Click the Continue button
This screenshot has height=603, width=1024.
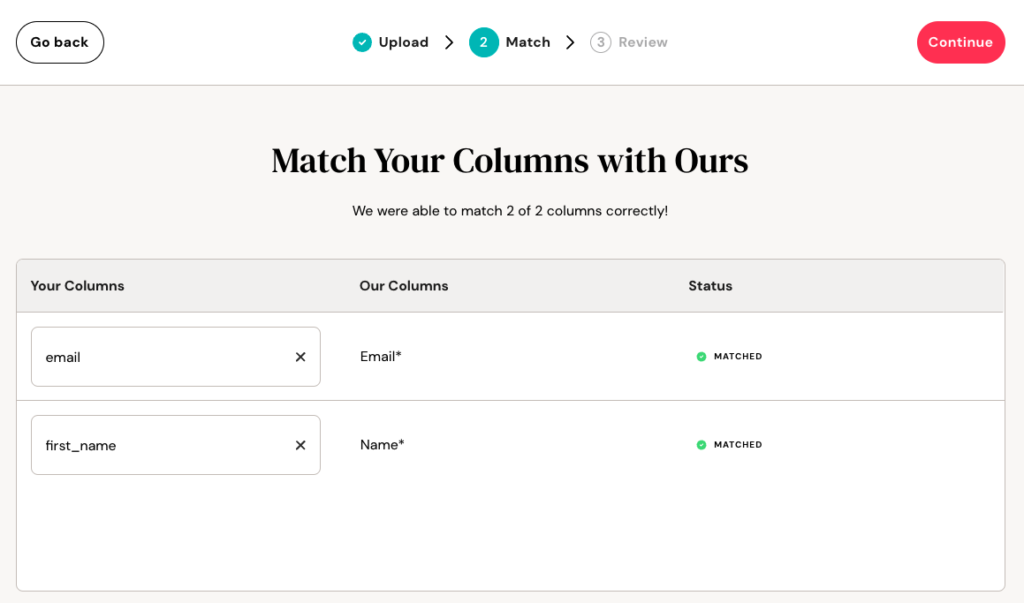pos(960,42)
